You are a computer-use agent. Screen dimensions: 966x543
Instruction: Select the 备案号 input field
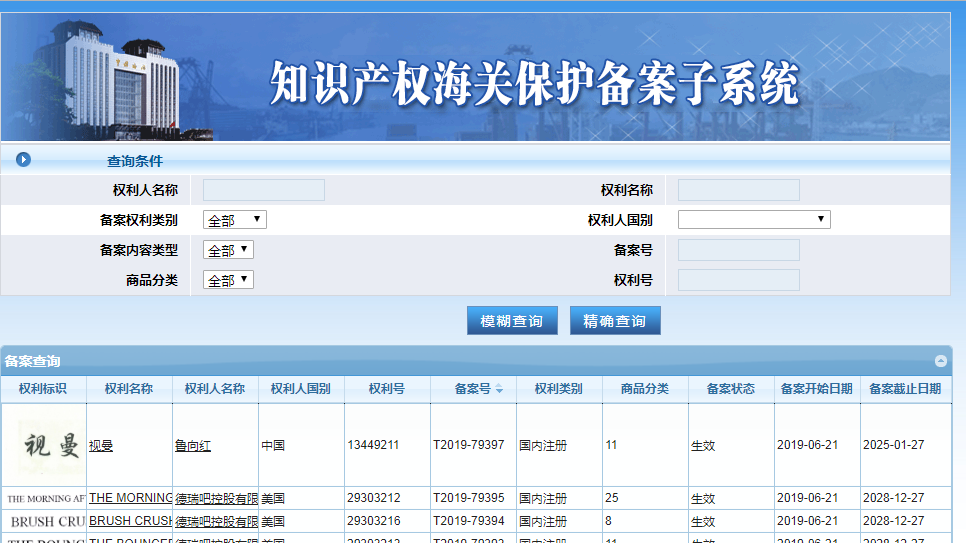tap(738, 250)
